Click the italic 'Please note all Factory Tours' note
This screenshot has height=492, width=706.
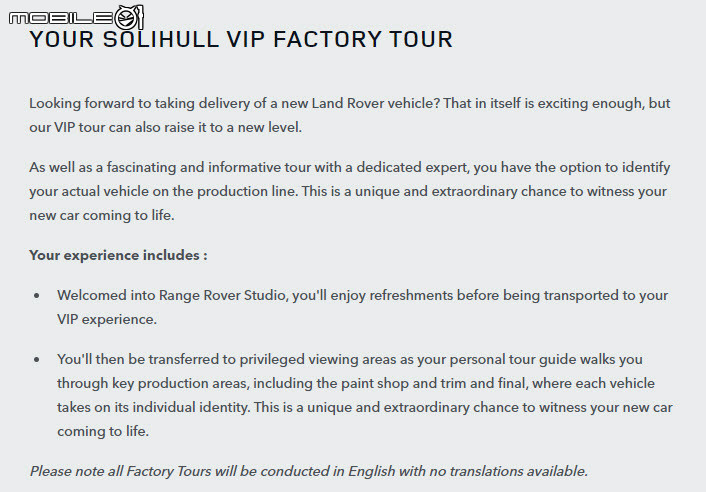click(x=309, y=471)
